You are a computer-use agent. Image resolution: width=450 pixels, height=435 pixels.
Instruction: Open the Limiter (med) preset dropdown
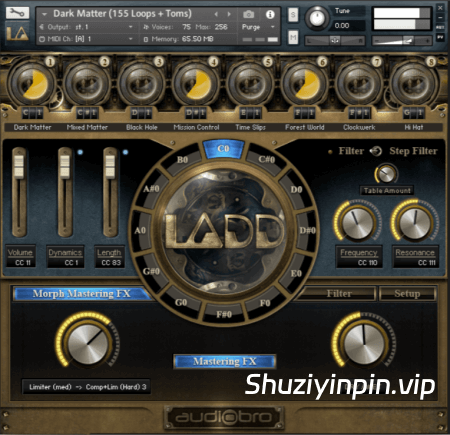[86, 387]
